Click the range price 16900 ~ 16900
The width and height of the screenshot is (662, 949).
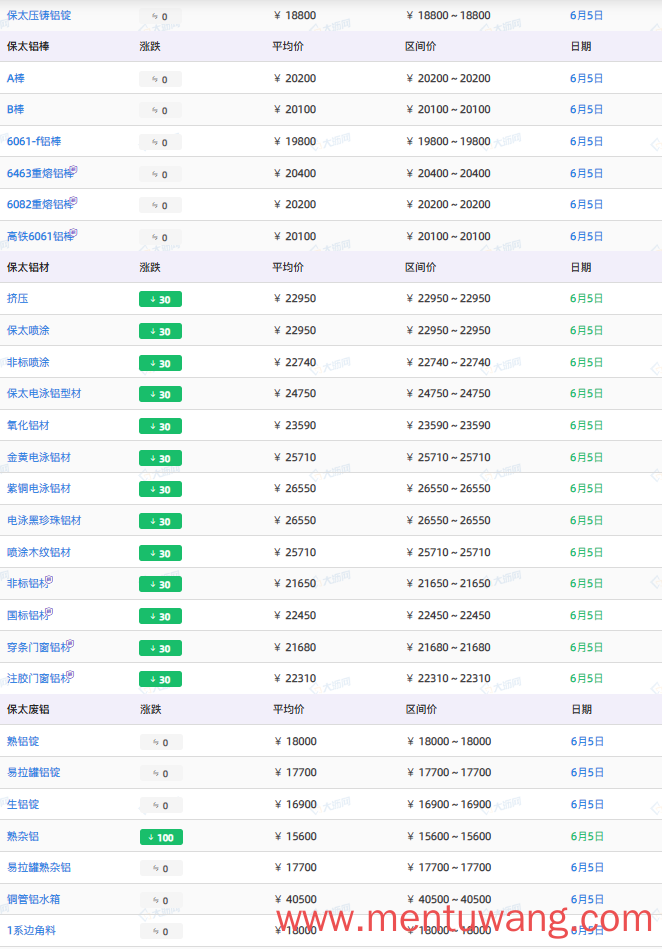448,804
